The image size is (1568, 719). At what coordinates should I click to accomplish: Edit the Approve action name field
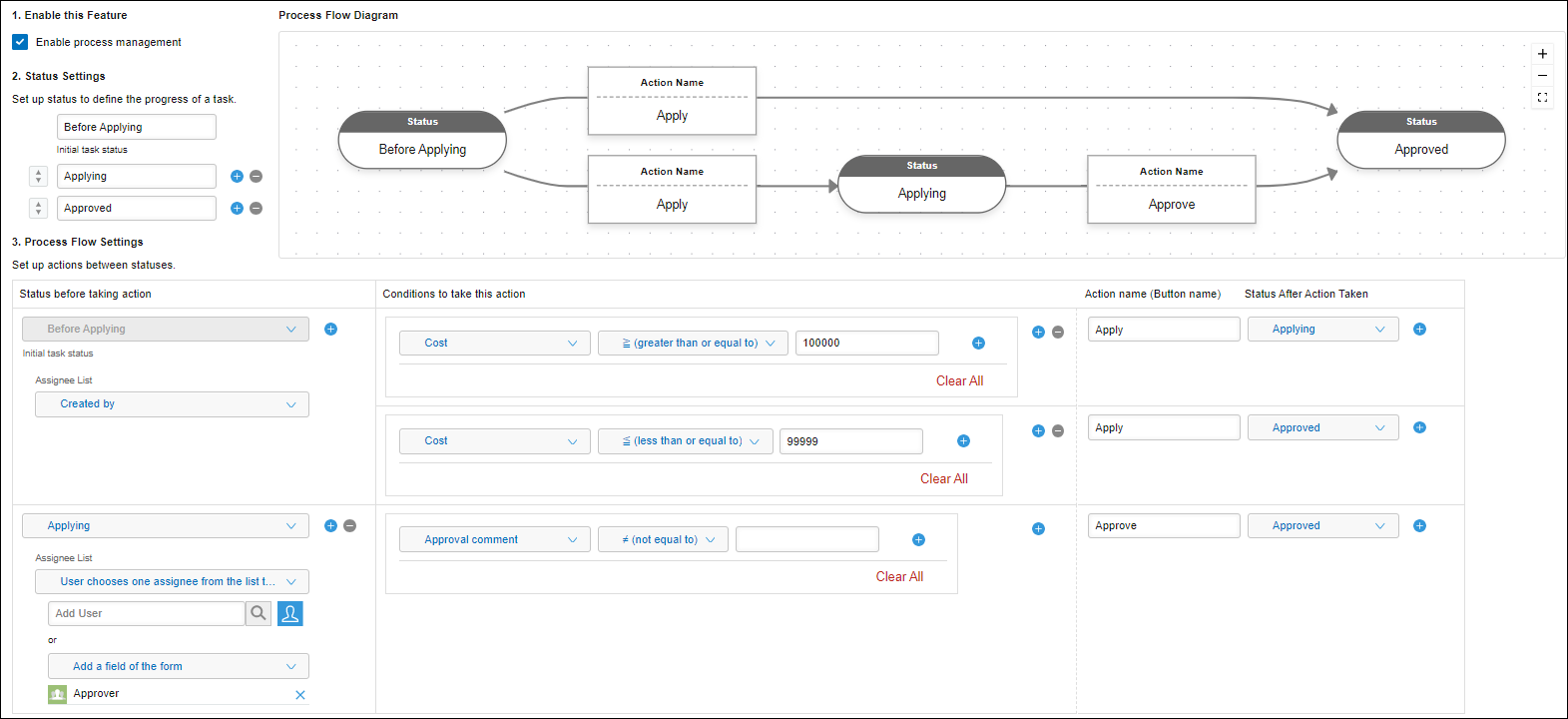1164,525
